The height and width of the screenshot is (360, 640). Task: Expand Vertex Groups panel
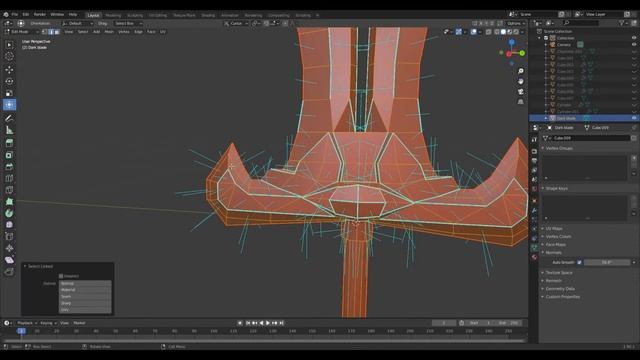click(x=559, y=148)
